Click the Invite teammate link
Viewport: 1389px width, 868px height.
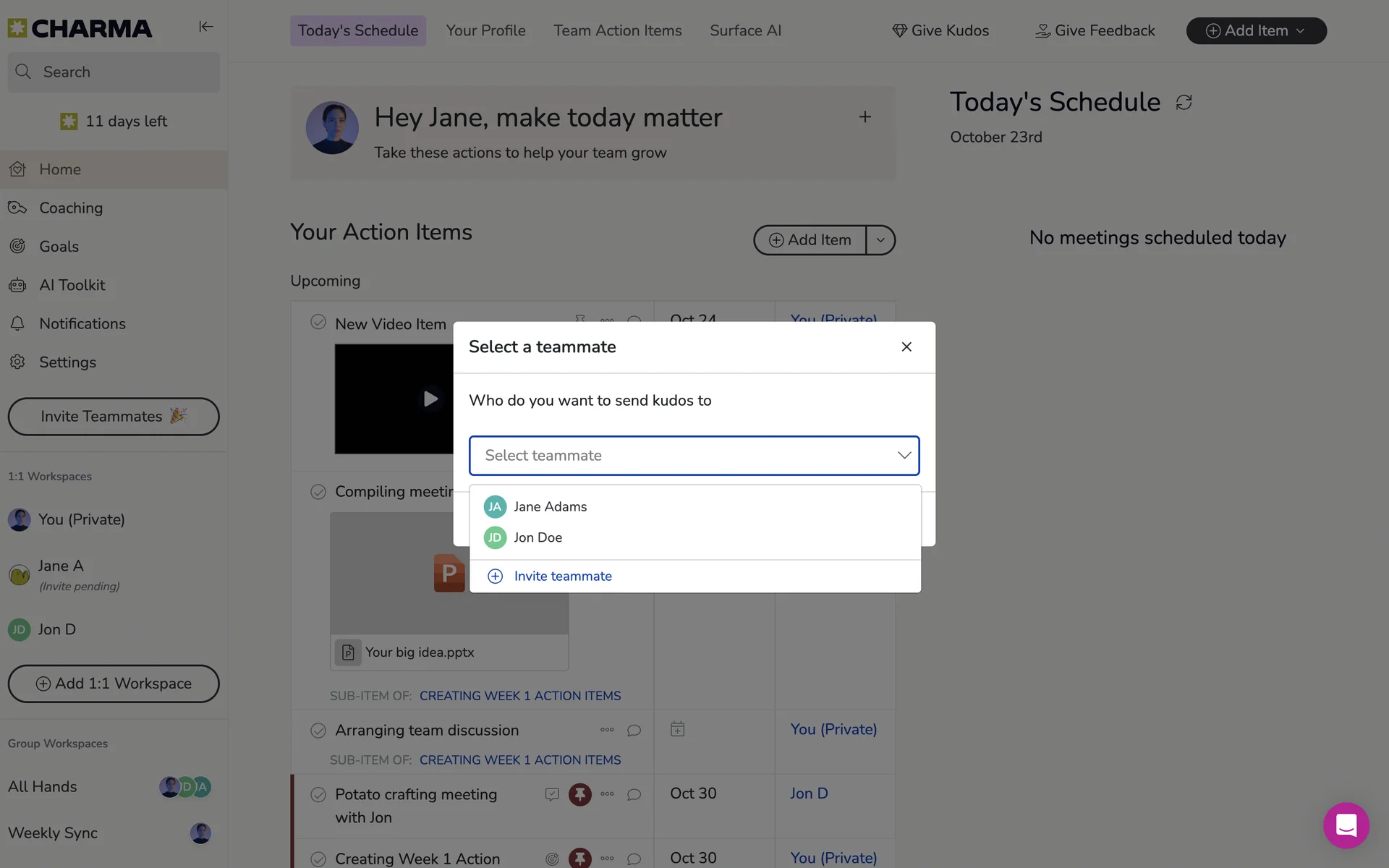pos(562,576)
